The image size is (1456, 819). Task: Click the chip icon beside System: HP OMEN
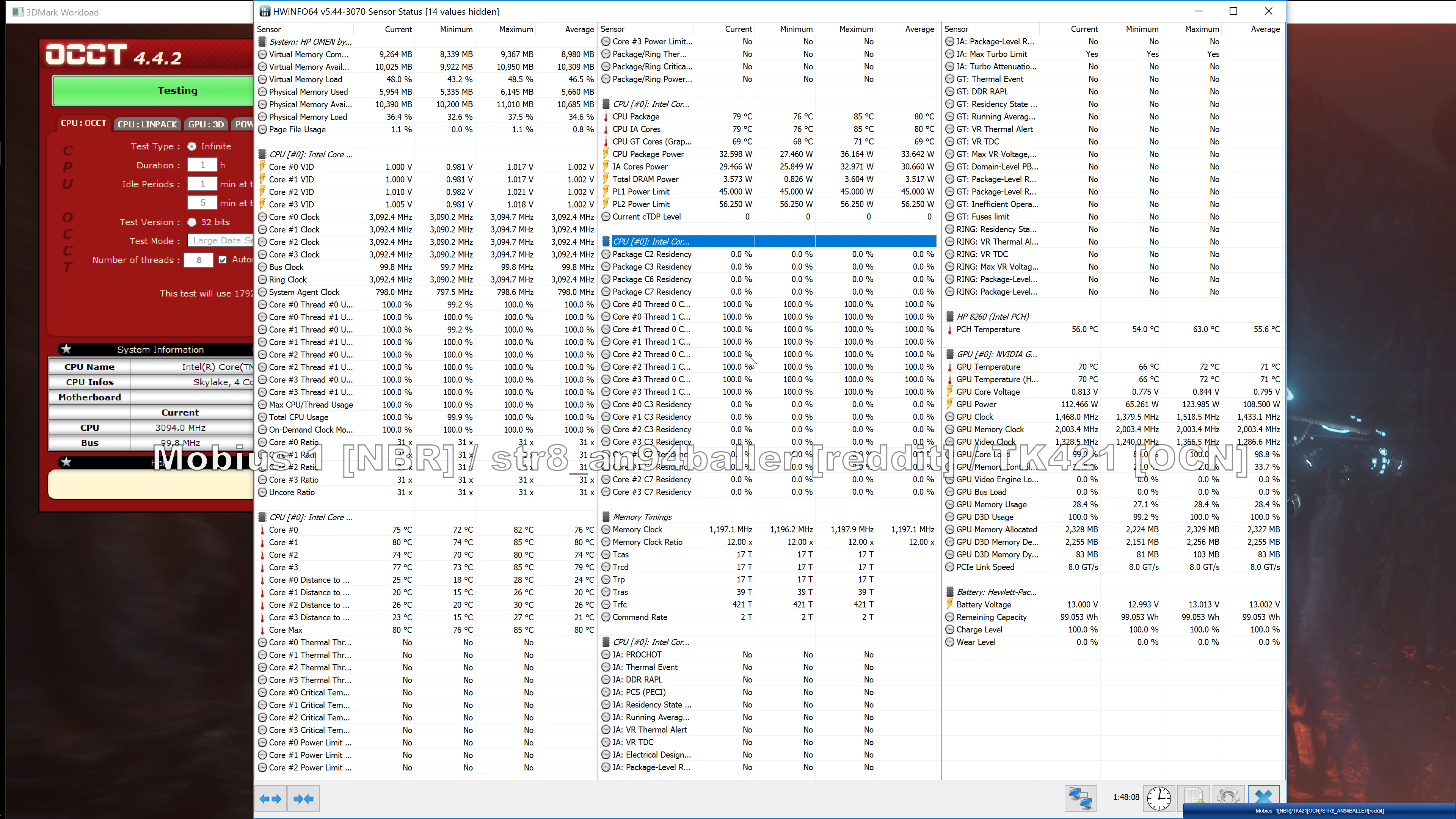pos(262,42)
